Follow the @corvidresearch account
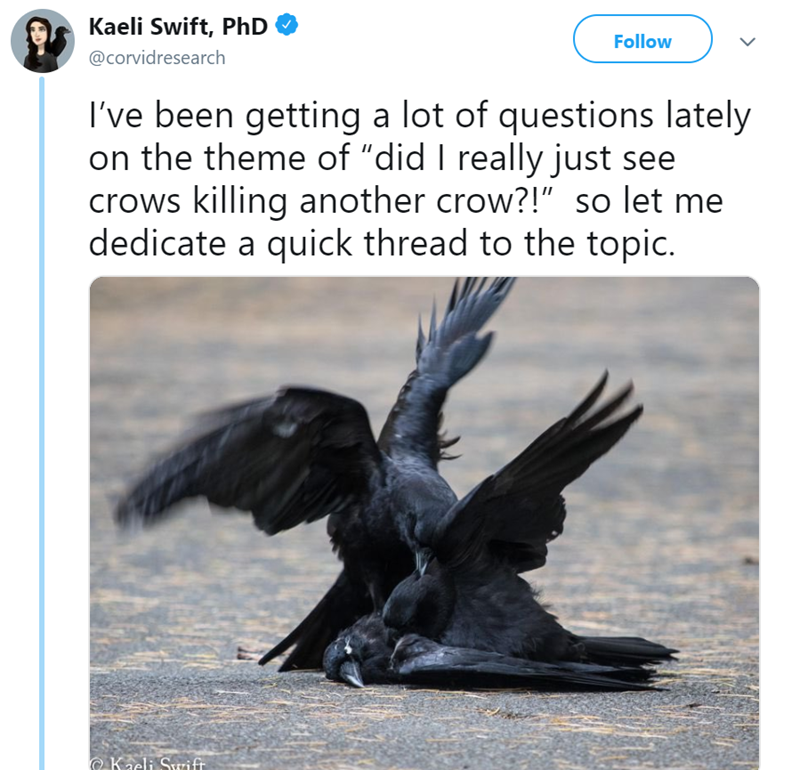 pos(642,39)
